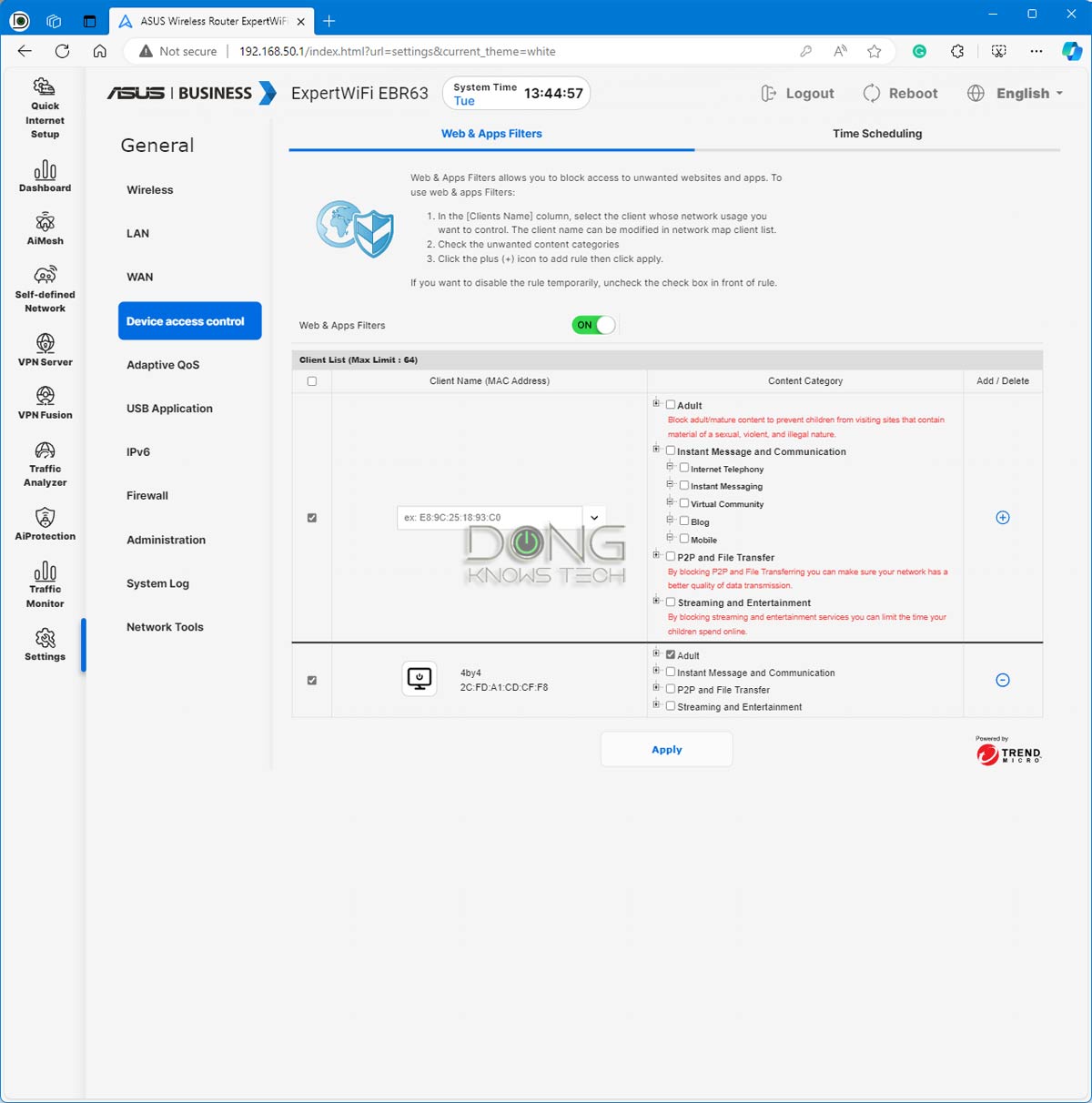Uncheck the 4by4 rule row checkbox
1092x1103 pixels.
[x=312, y=680]
